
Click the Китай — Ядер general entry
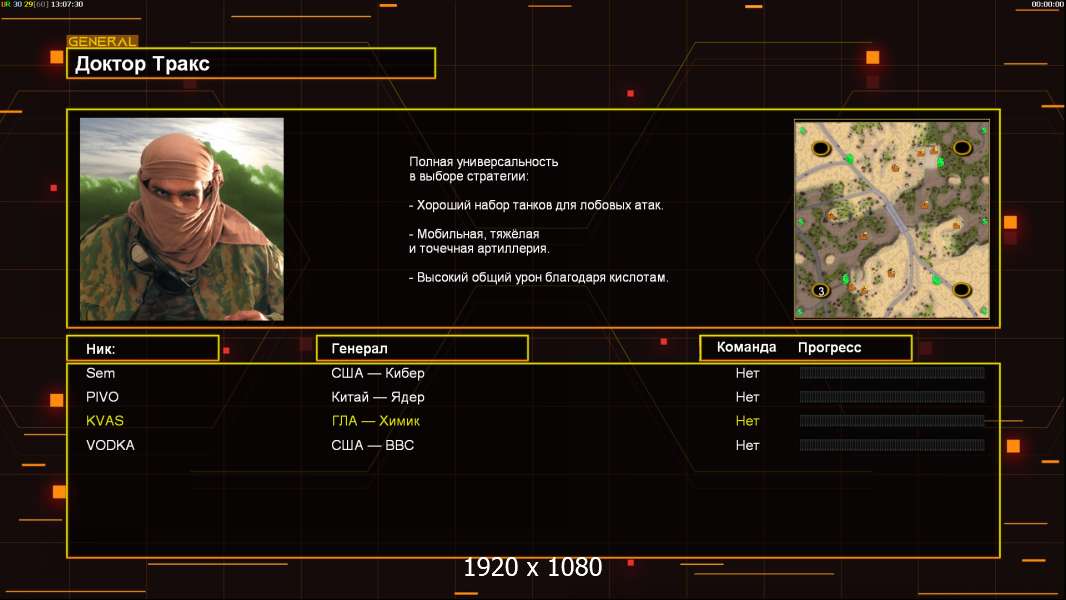coord(378,397)
